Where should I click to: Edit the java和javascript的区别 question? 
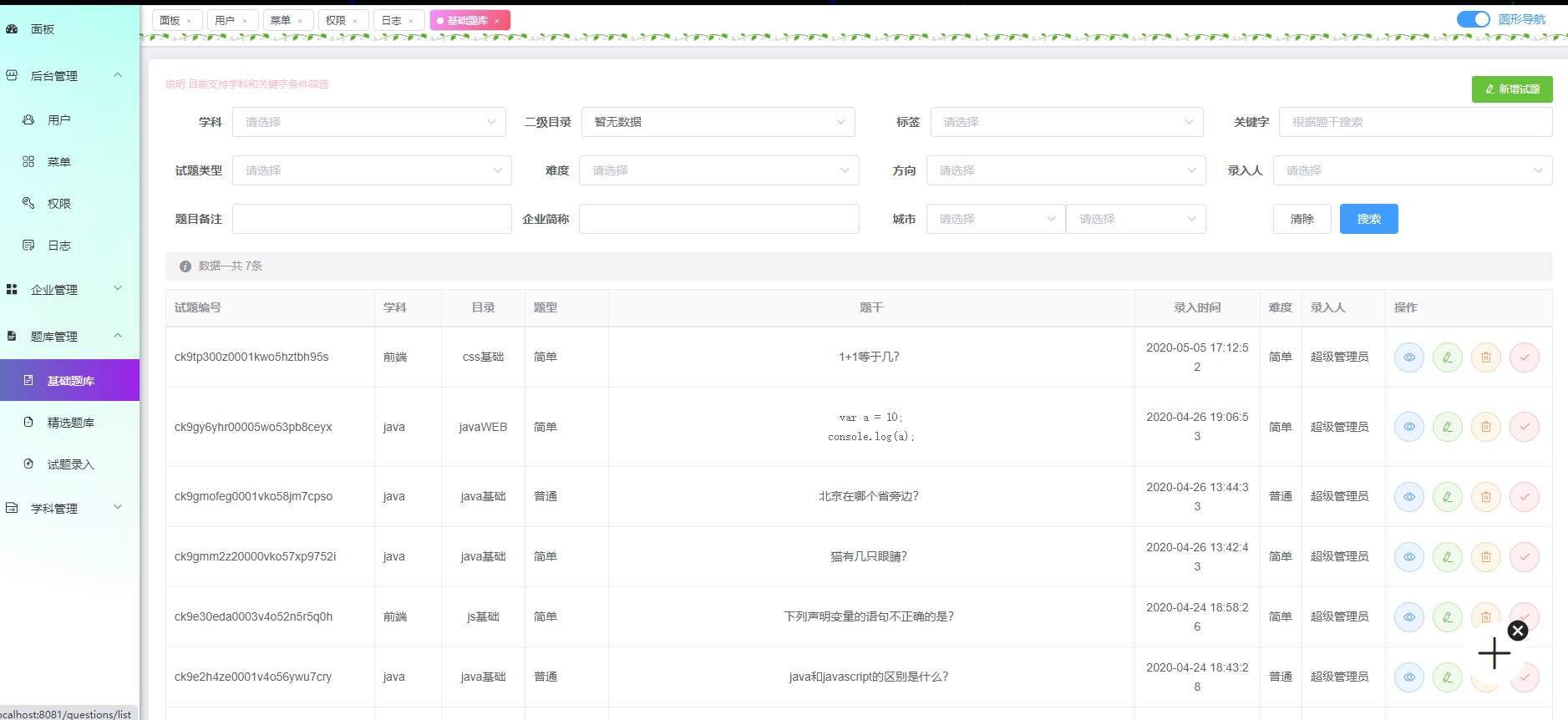(1448, 677)
